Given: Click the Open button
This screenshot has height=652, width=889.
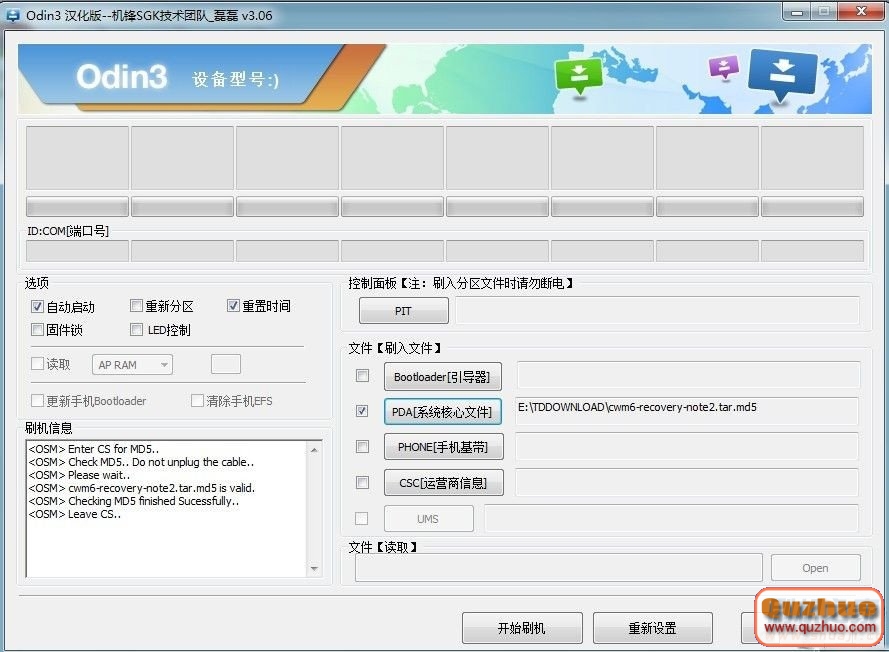Looking at the screenshot, I should [x=815, y=568].
